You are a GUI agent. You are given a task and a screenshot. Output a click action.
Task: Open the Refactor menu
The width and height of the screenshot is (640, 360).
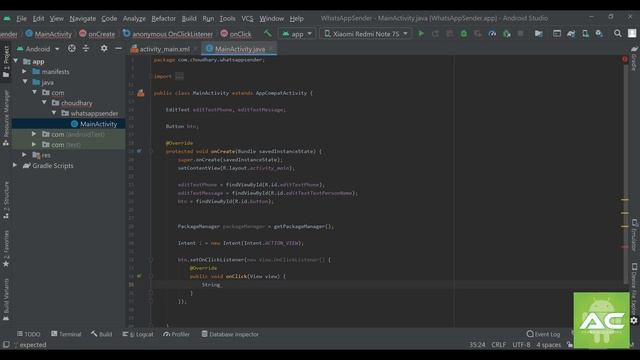point(163,19)
